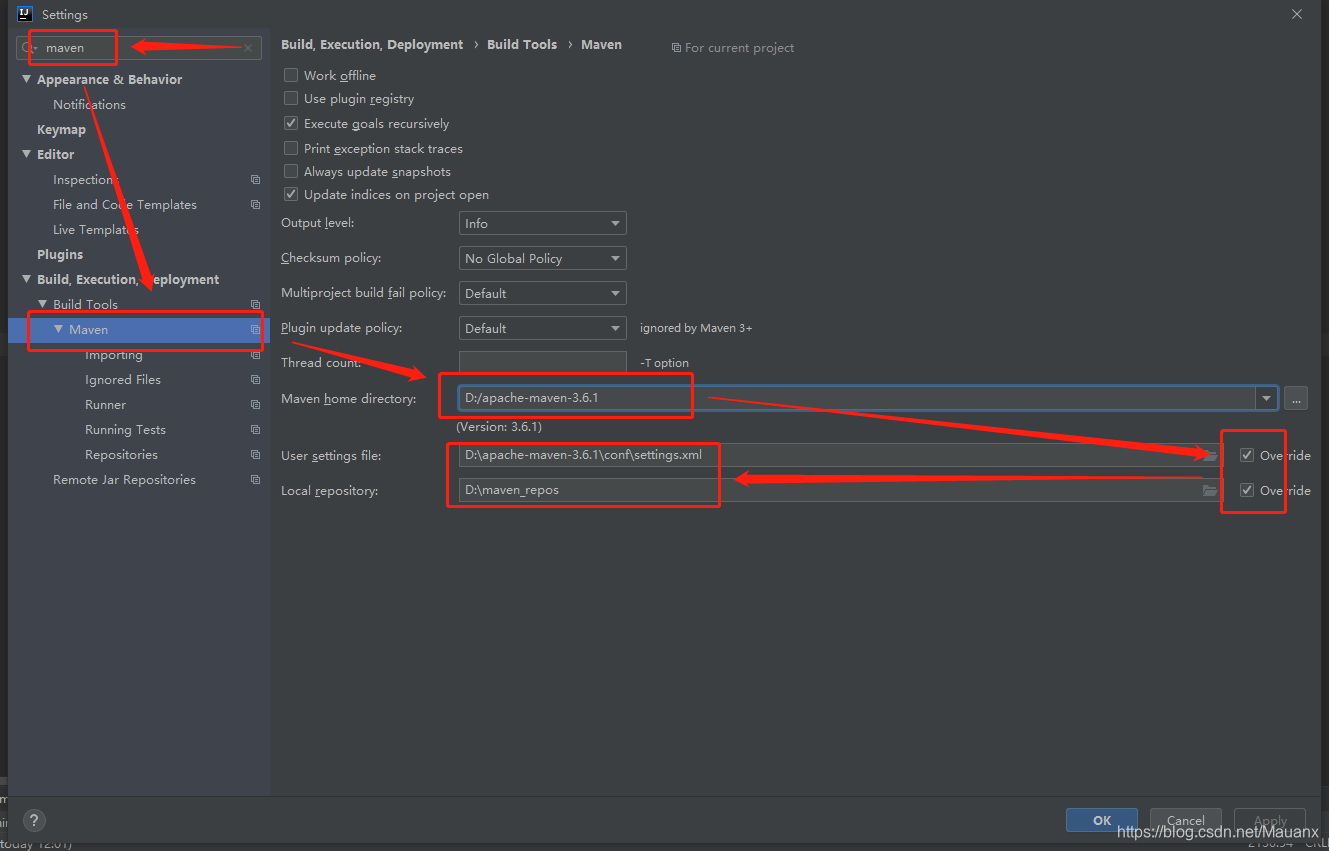
Task: Click the search magnifier icon in settings
Action: click(29, 48)
